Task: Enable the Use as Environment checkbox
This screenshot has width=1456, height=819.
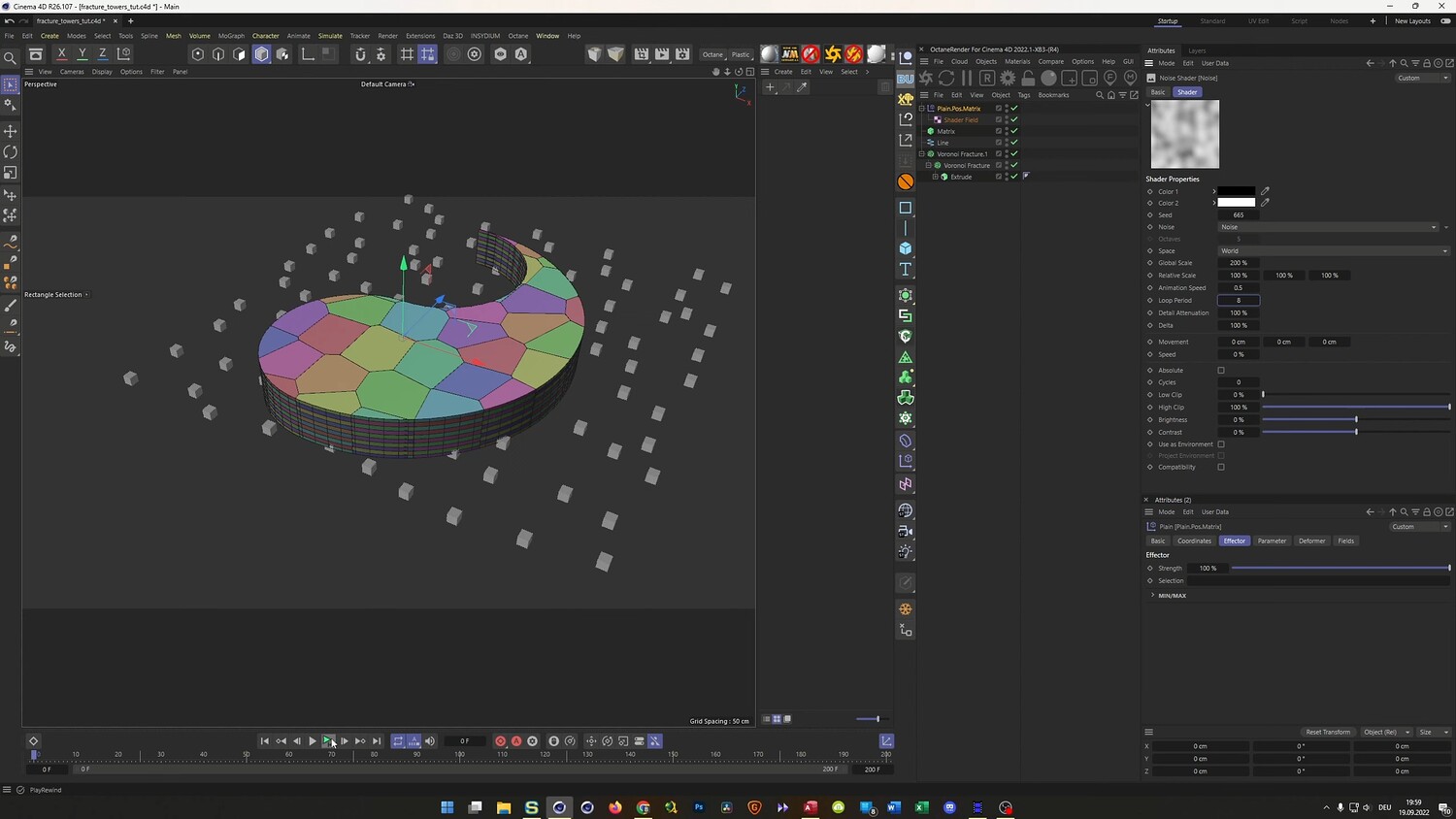Action: pos(1221,444)
